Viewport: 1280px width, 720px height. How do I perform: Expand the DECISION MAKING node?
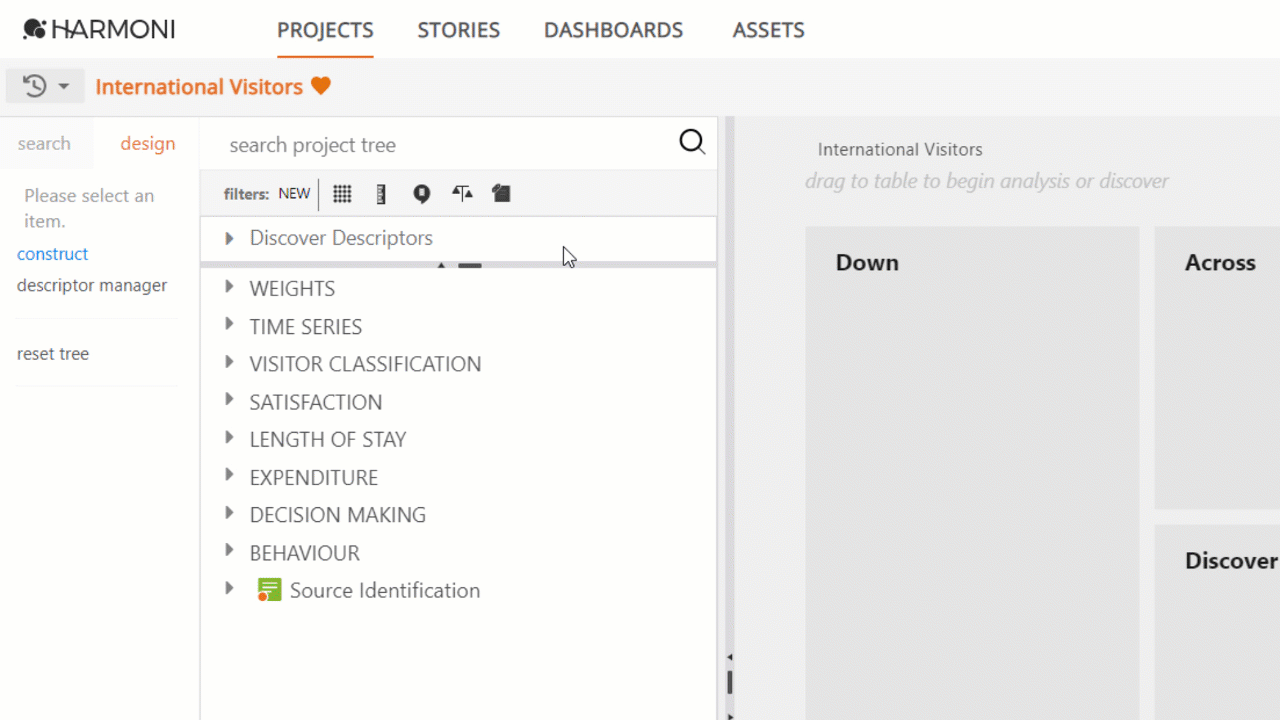(x=229, y=513)
